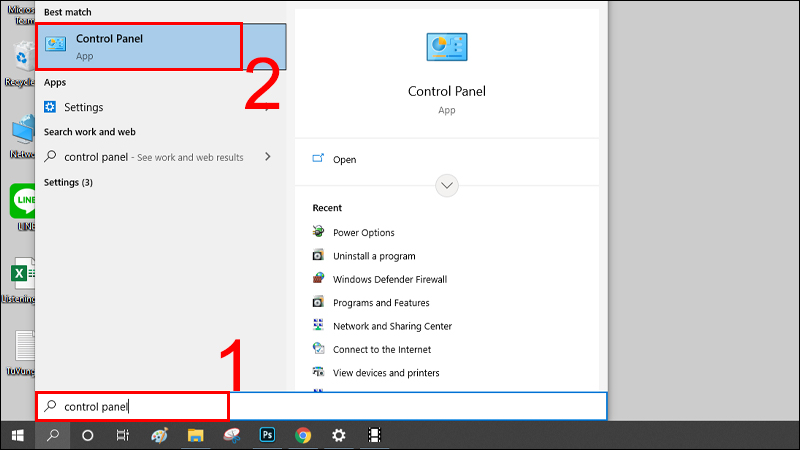Open Task View on the taskbar

[x=122, y=435]
